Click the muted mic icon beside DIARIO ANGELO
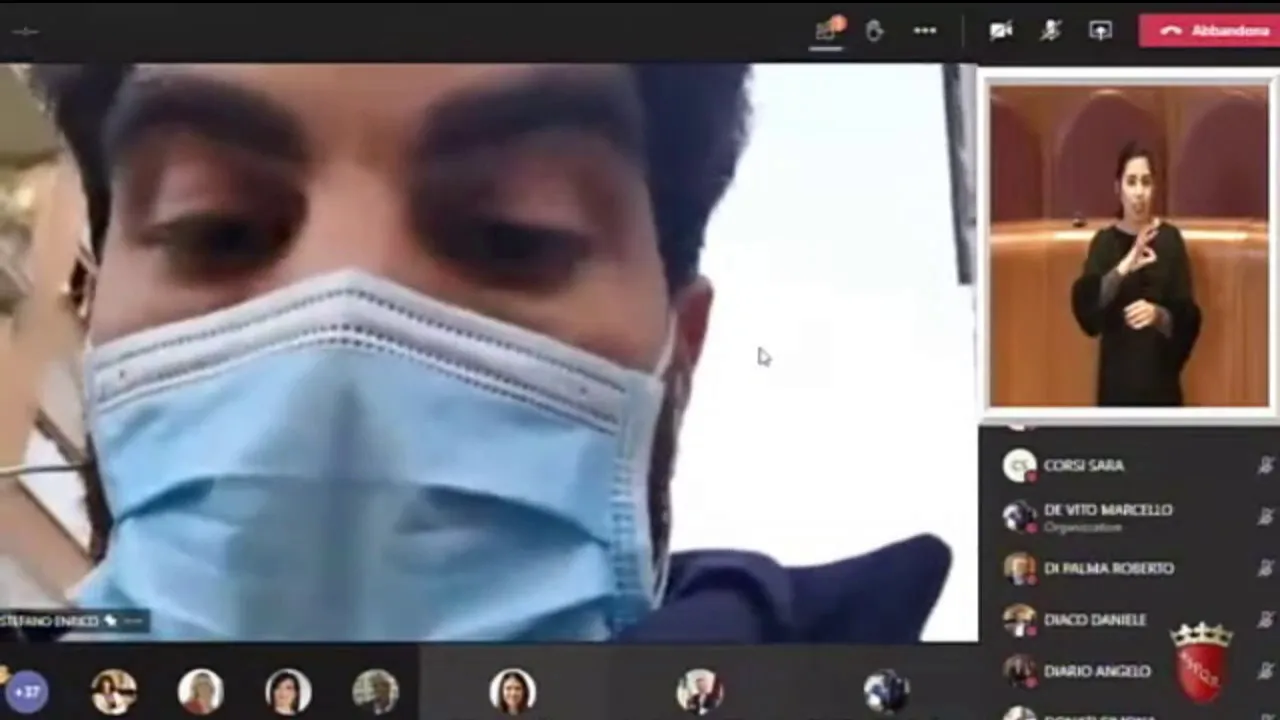 point(1265,671)
